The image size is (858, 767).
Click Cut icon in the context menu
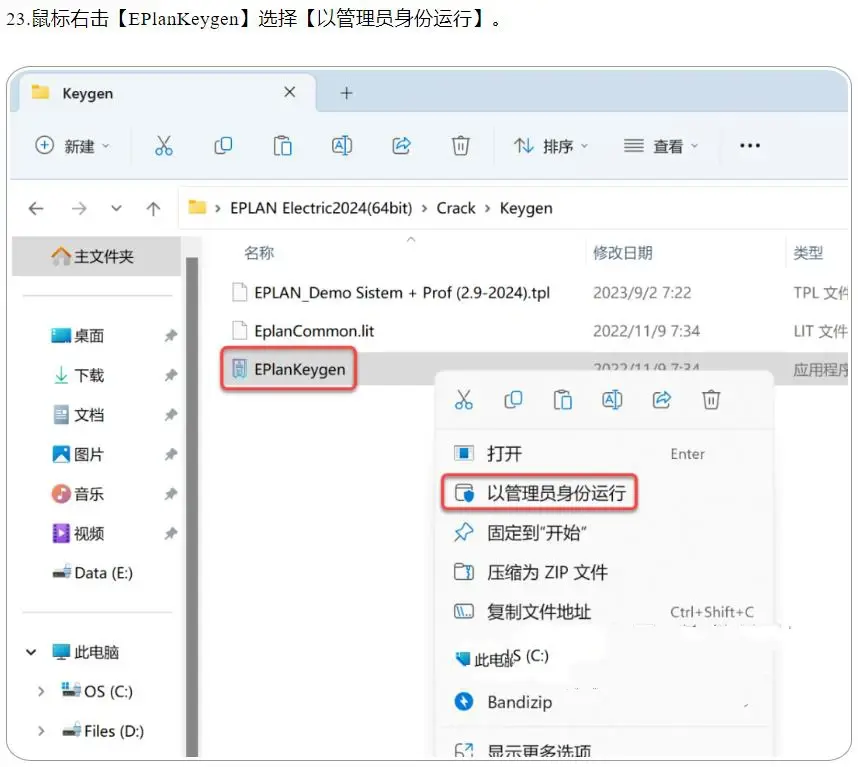(x=463, y=400)
